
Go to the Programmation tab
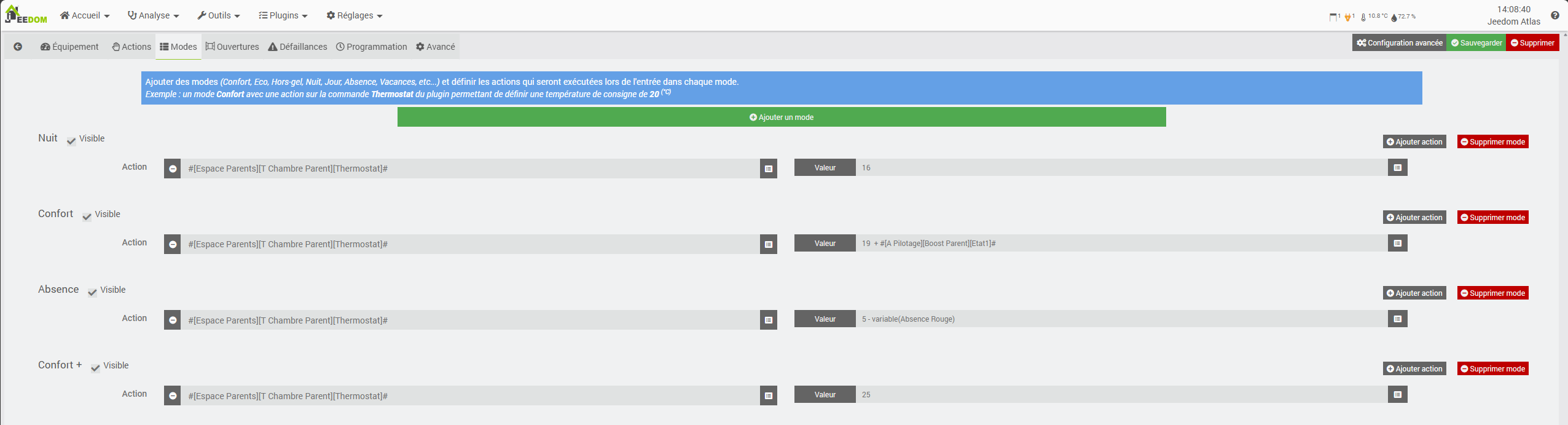(371, 47)
